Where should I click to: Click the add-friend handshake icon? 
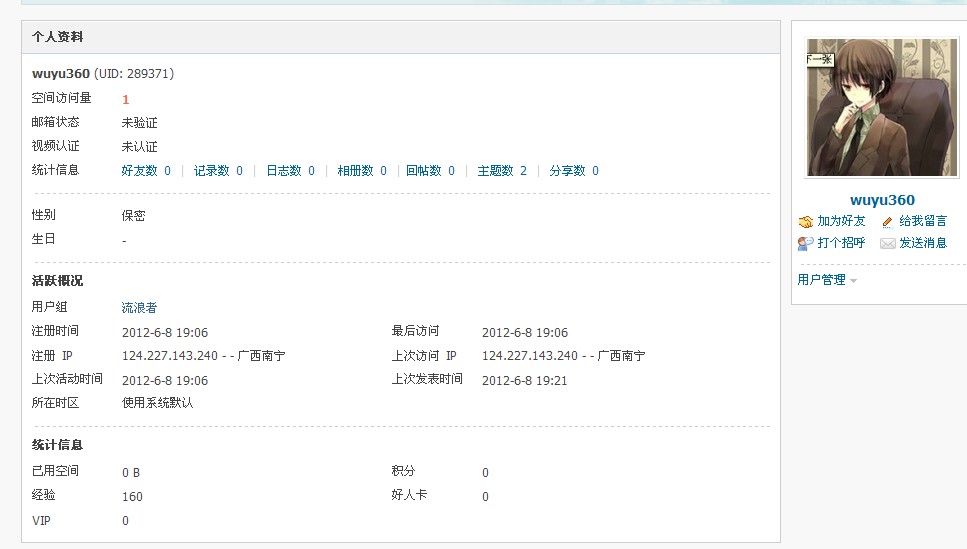point(805,221)
